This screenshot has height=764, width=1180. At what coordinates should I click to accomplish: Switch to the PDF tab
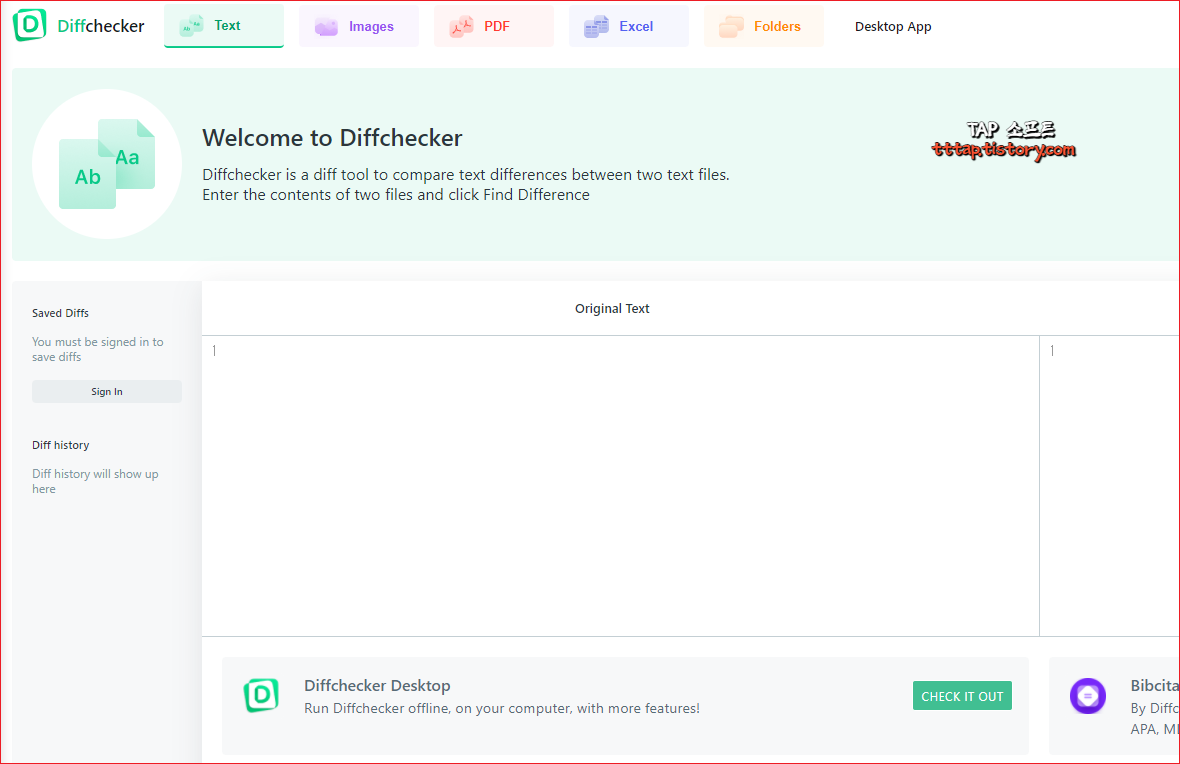coord(494,26)
